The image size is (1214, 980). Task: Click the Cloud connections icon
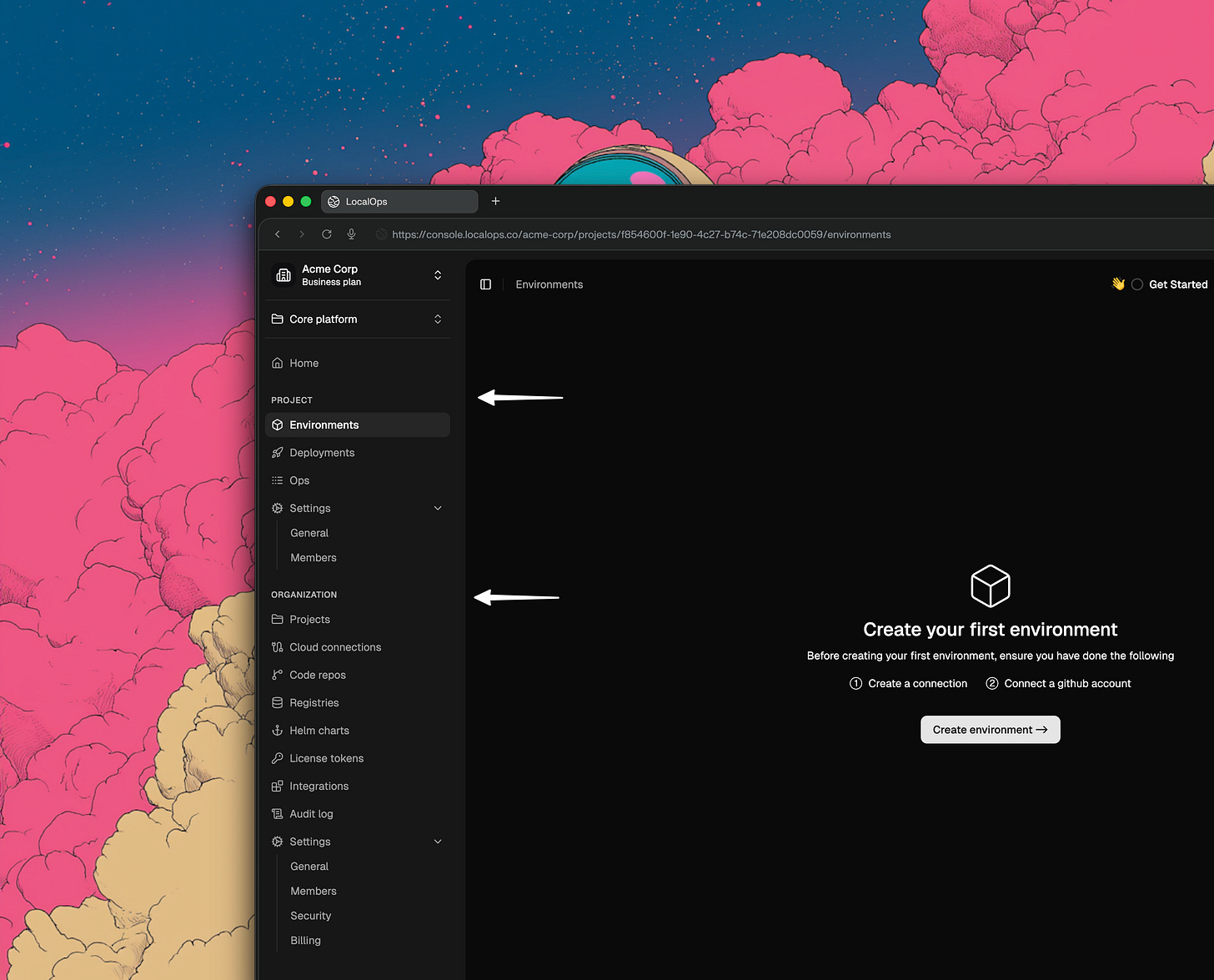pyautogui.click(x=278, y=647)
